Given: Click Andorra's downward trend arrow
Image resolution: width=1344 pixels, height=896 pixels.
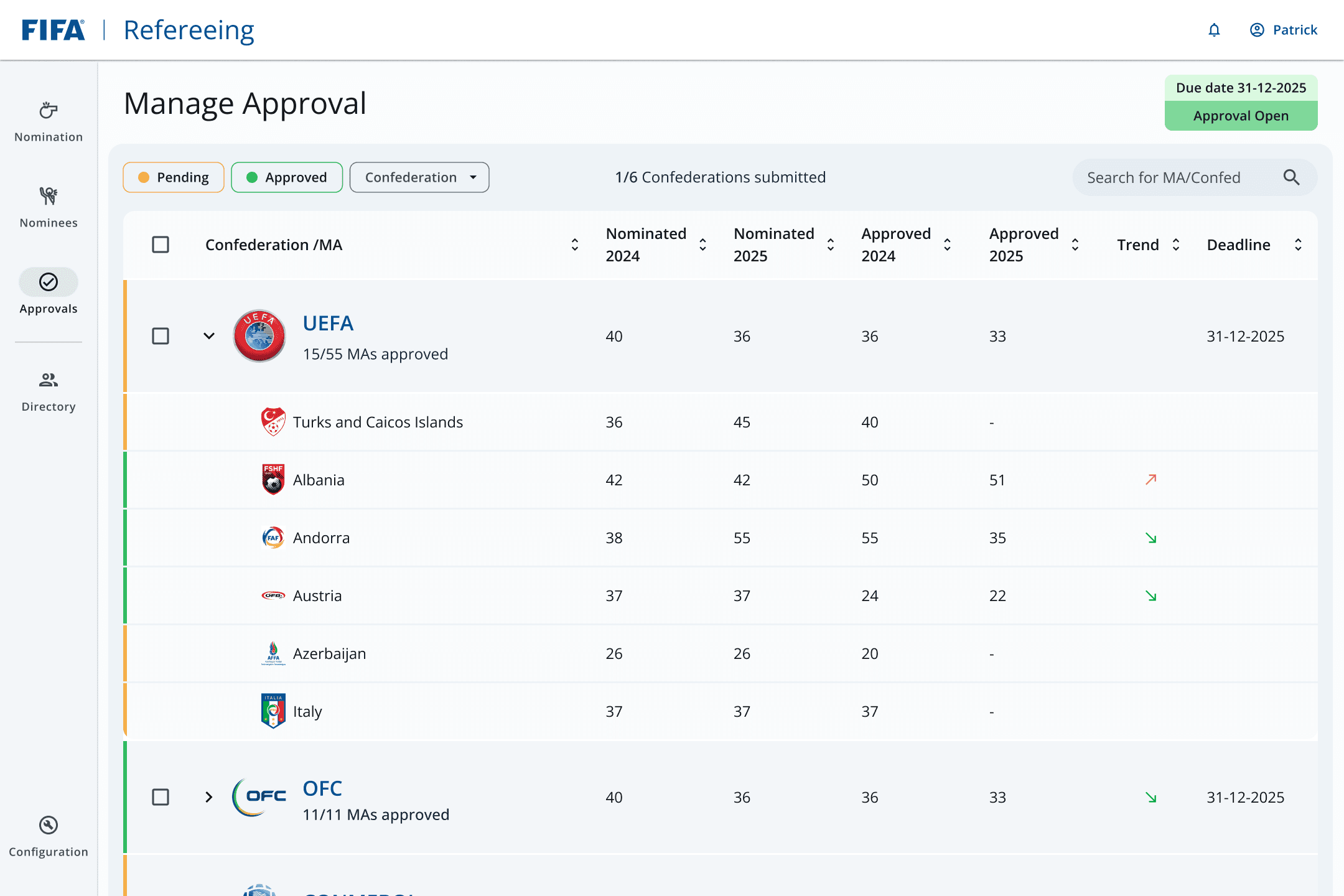Looking at the screenshot, I should (x=1151, y=538).
